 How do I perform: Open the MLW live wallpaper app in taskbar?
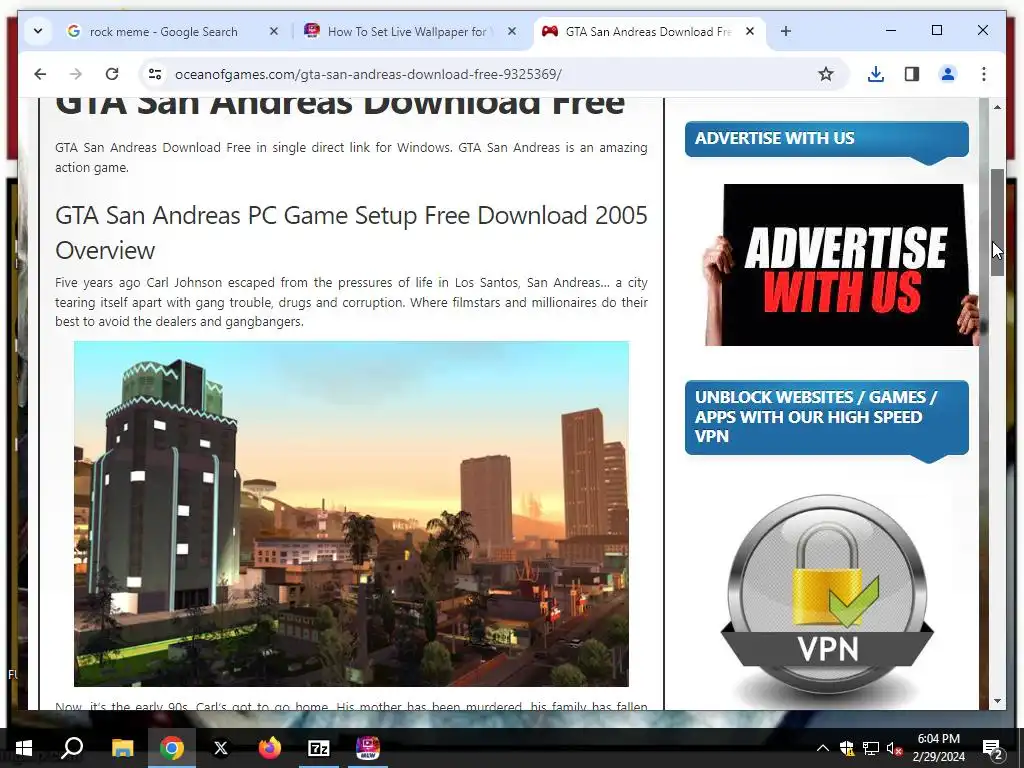coord(368,748)
